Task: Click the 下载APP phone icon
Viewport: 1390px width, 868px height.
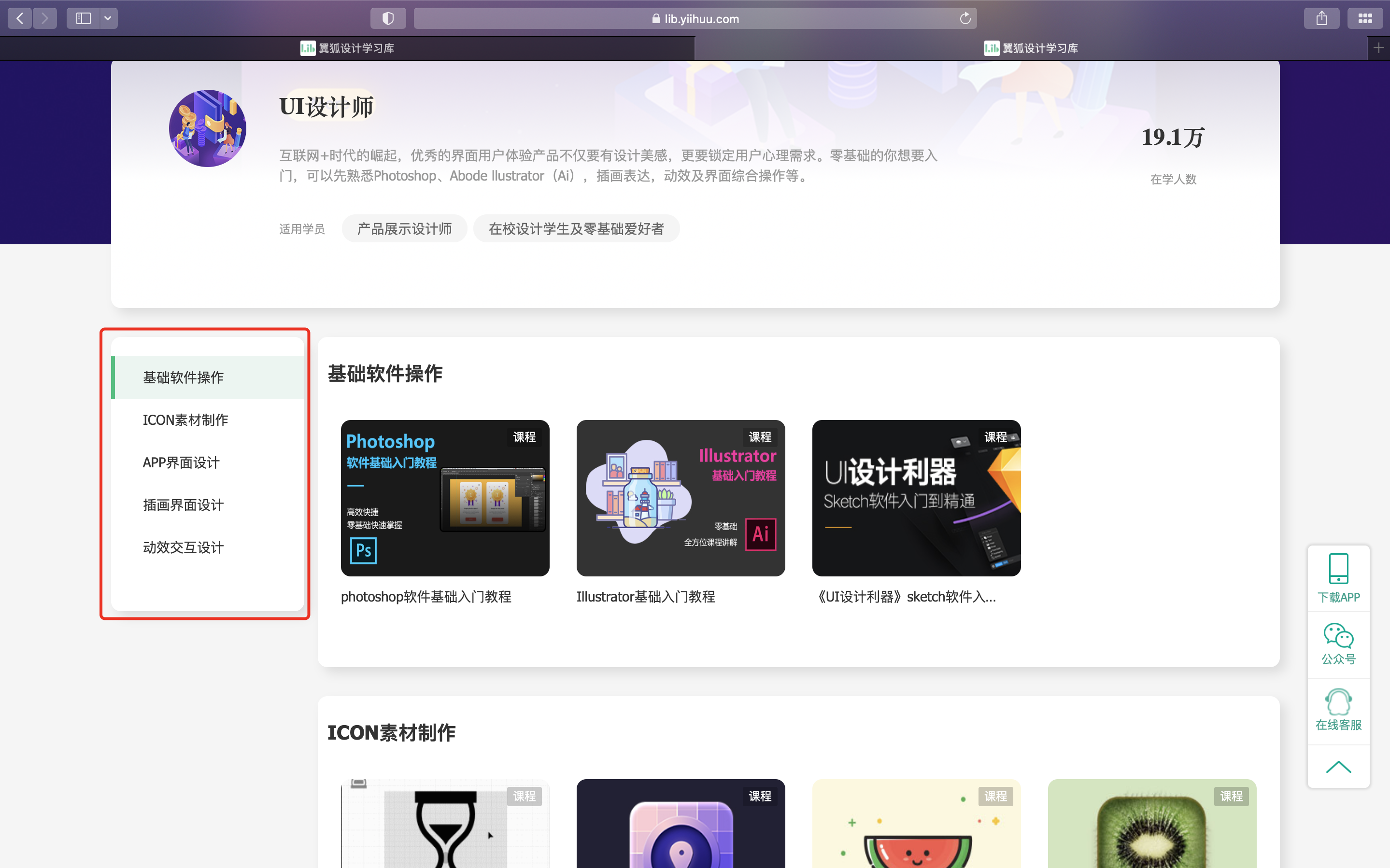Action: point(1338,568)
